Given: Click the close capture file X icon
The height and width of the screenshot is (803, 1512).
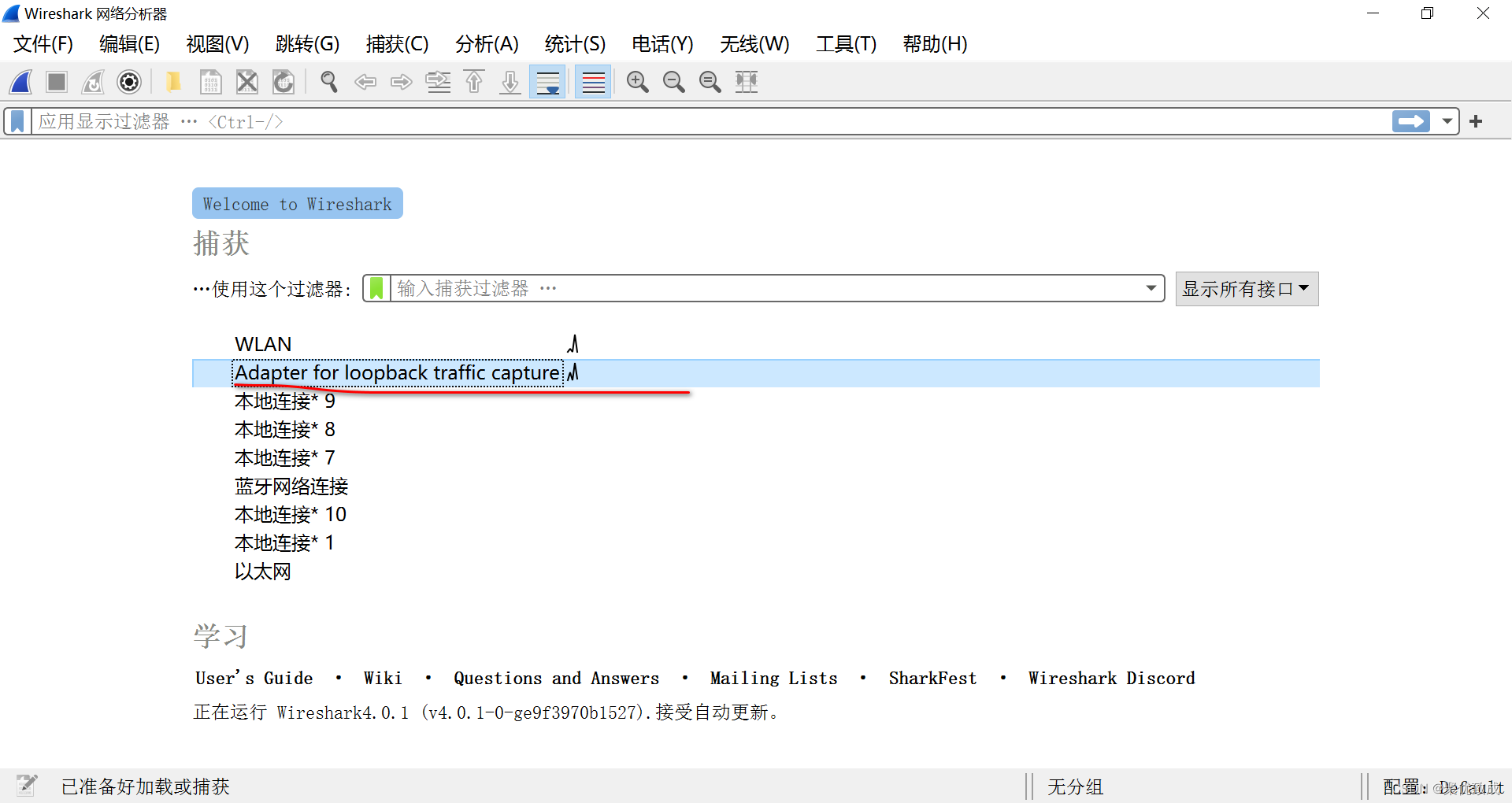Looking at the screenshot, I should coord(247,82).
